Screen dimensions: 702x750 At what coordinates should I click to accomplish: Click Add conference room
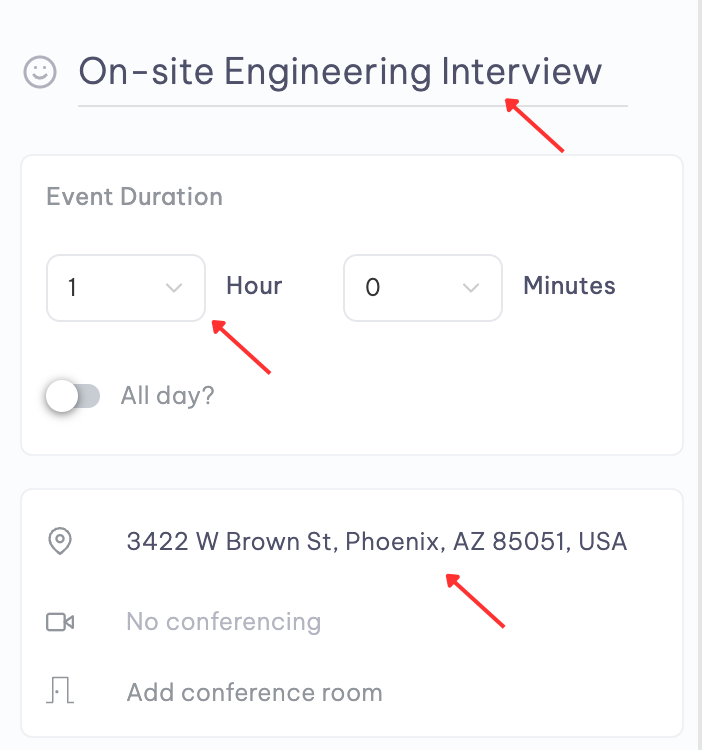coord(254,692)
